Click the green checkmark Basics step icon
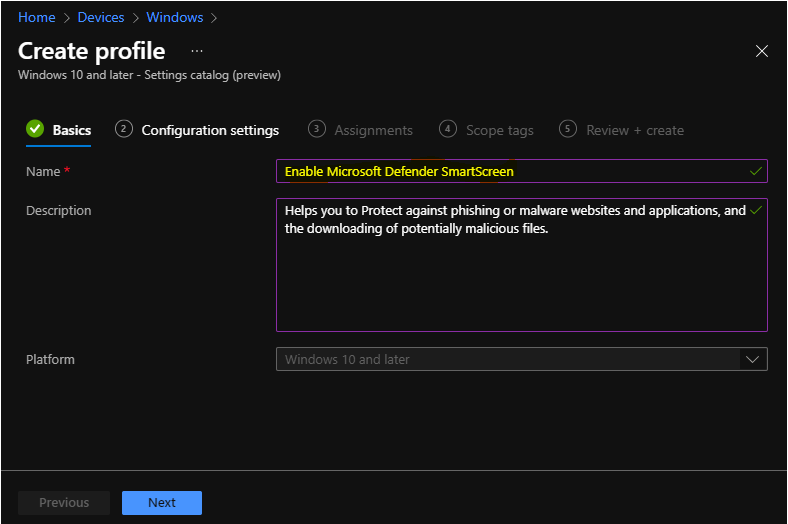 pos(35,129)
